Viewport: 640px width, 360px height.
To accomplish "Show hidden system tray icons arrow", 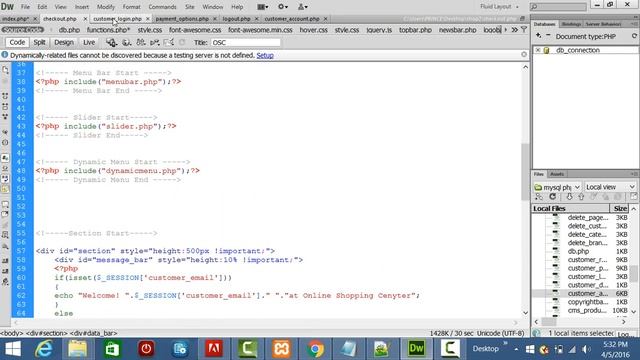I will tap(516, 349).
